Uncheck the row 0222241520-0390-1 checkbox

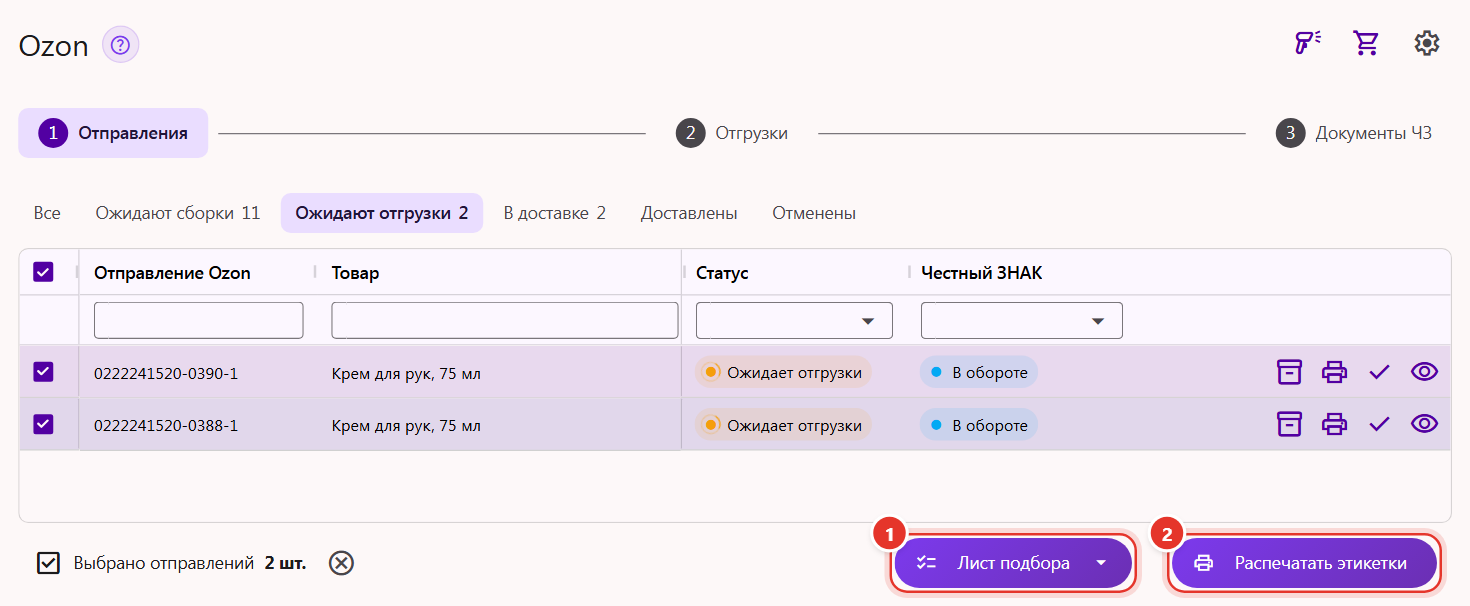(43, 372)
